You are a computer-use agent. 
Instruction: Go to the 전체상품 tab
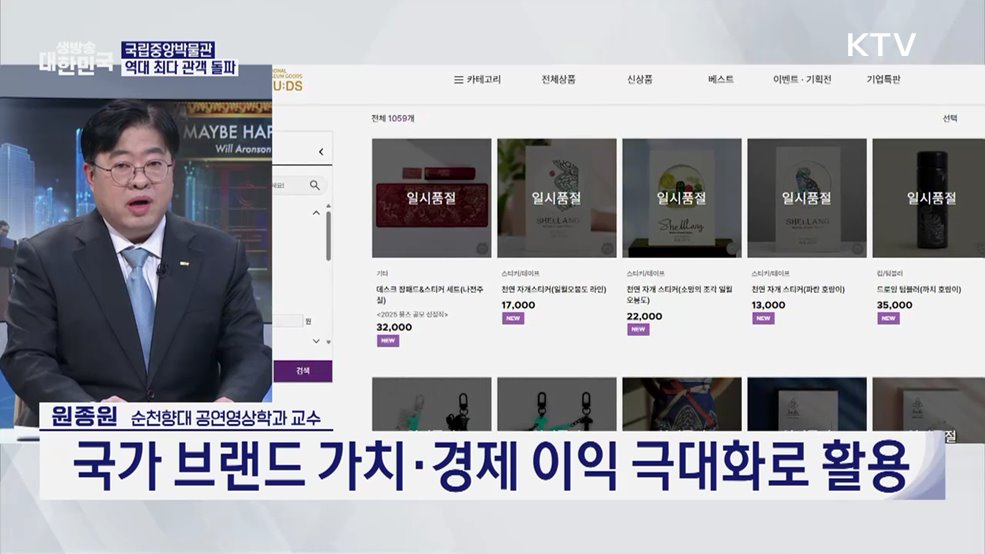558,79
